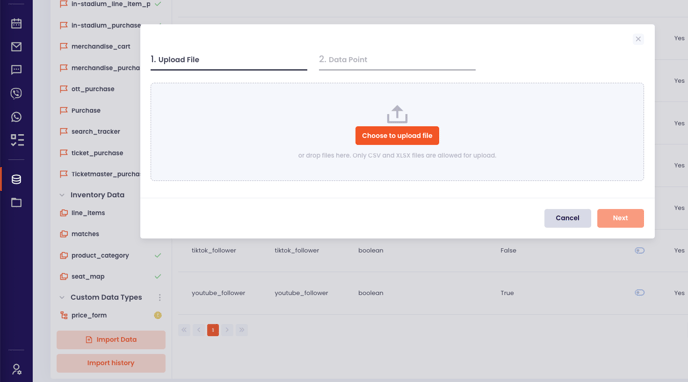Select ott_purchase in the tree
This screenshot has height=382, width=688.
pos(93,89)
